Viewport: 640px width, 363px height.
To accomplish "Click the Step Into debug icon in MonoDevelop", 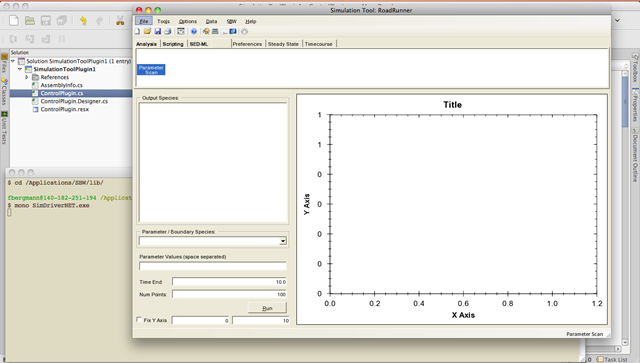I will (30, 39).
